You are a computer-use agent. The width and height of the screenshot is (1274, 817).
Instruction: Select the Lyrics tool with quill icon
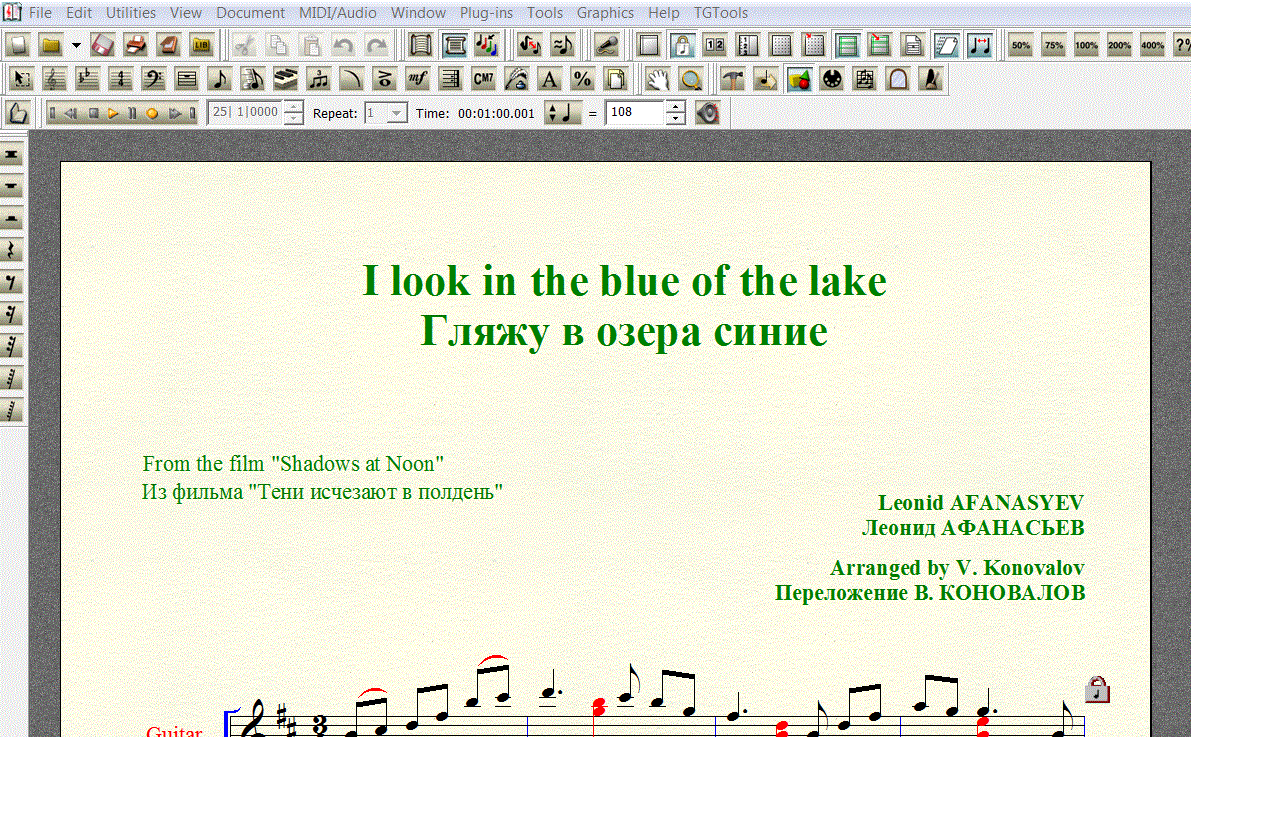pyautogui.click(x=516, y=79)
